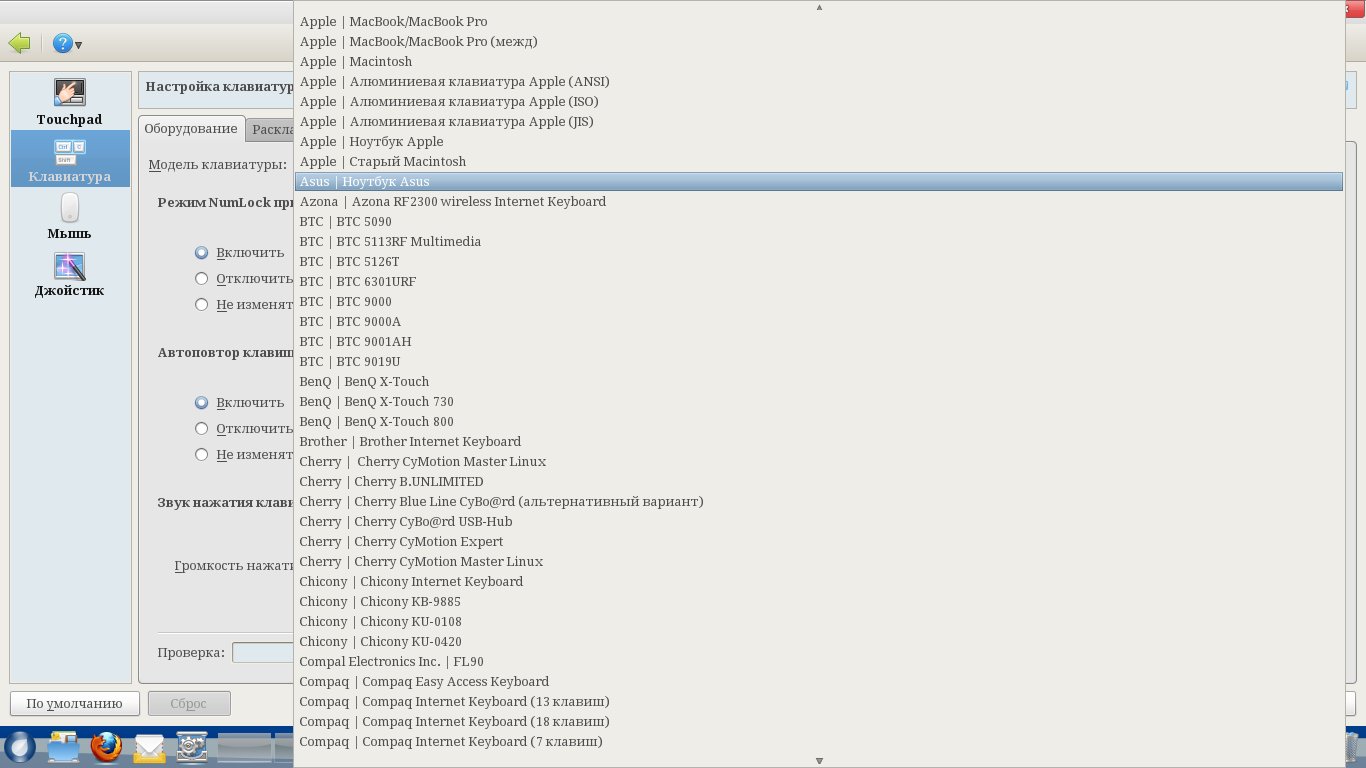The width and height of the screenshot is (1366, 768).
Task: Switch to the Раскладки tab
Action: pyautogui.click(x=271, y=129)
